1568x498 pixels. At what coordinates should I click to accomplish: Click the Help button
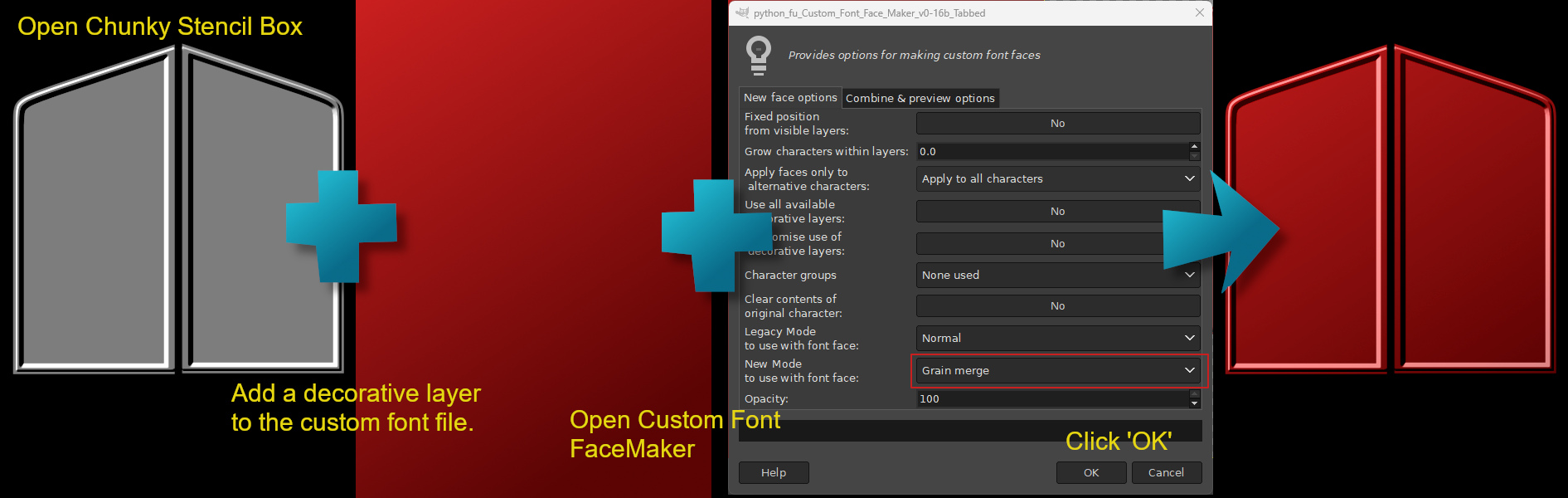pyautogui.click(x=774, y=472)
